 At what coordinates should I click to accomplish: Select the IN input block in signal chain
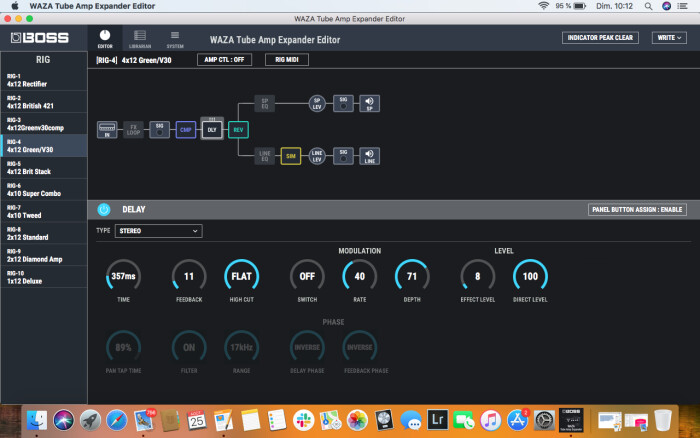pyautogui.click(x=107, y=130)
